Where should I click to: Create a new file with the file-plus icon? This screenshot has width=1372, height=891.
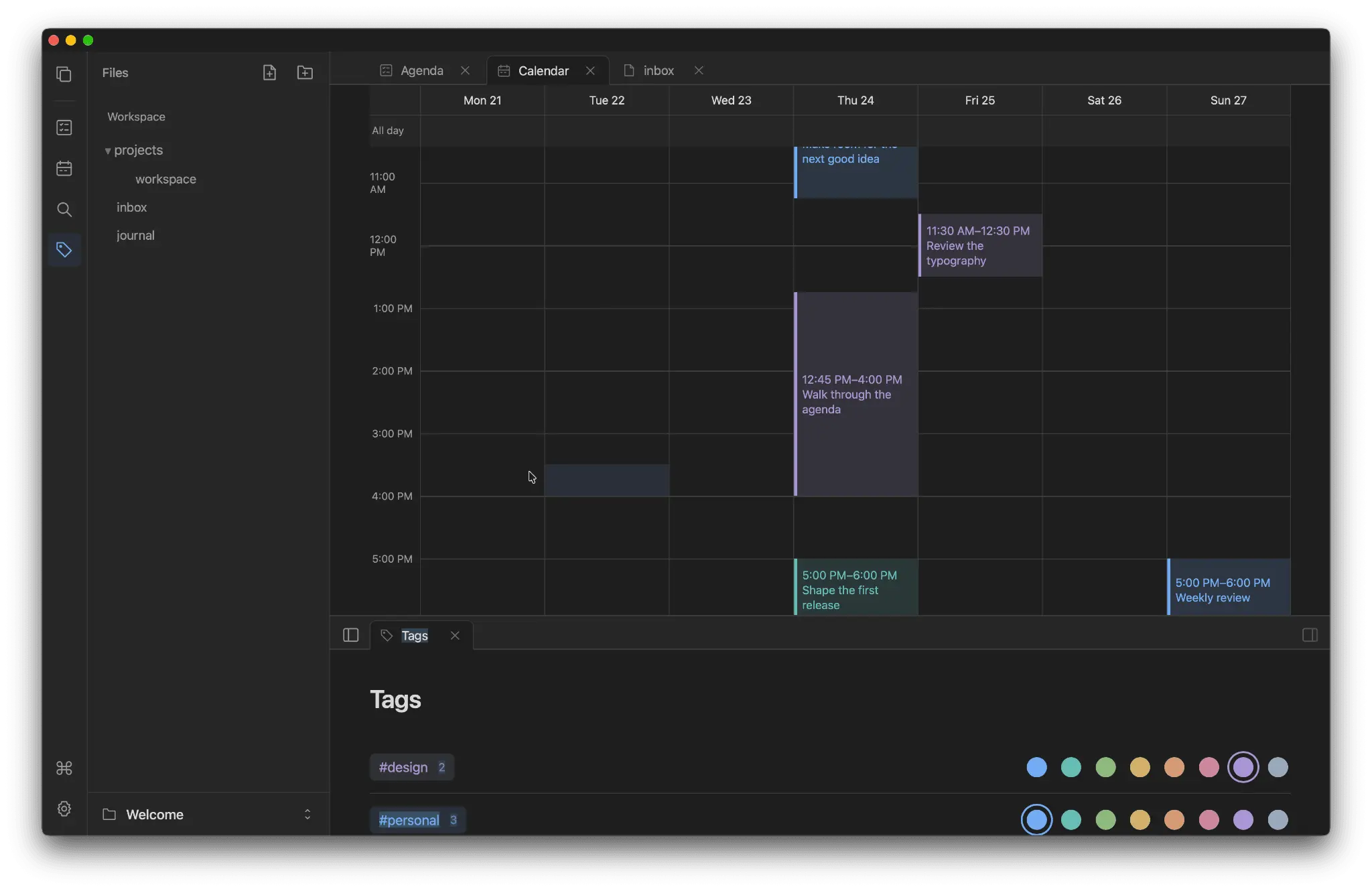(x=269, y=72)
